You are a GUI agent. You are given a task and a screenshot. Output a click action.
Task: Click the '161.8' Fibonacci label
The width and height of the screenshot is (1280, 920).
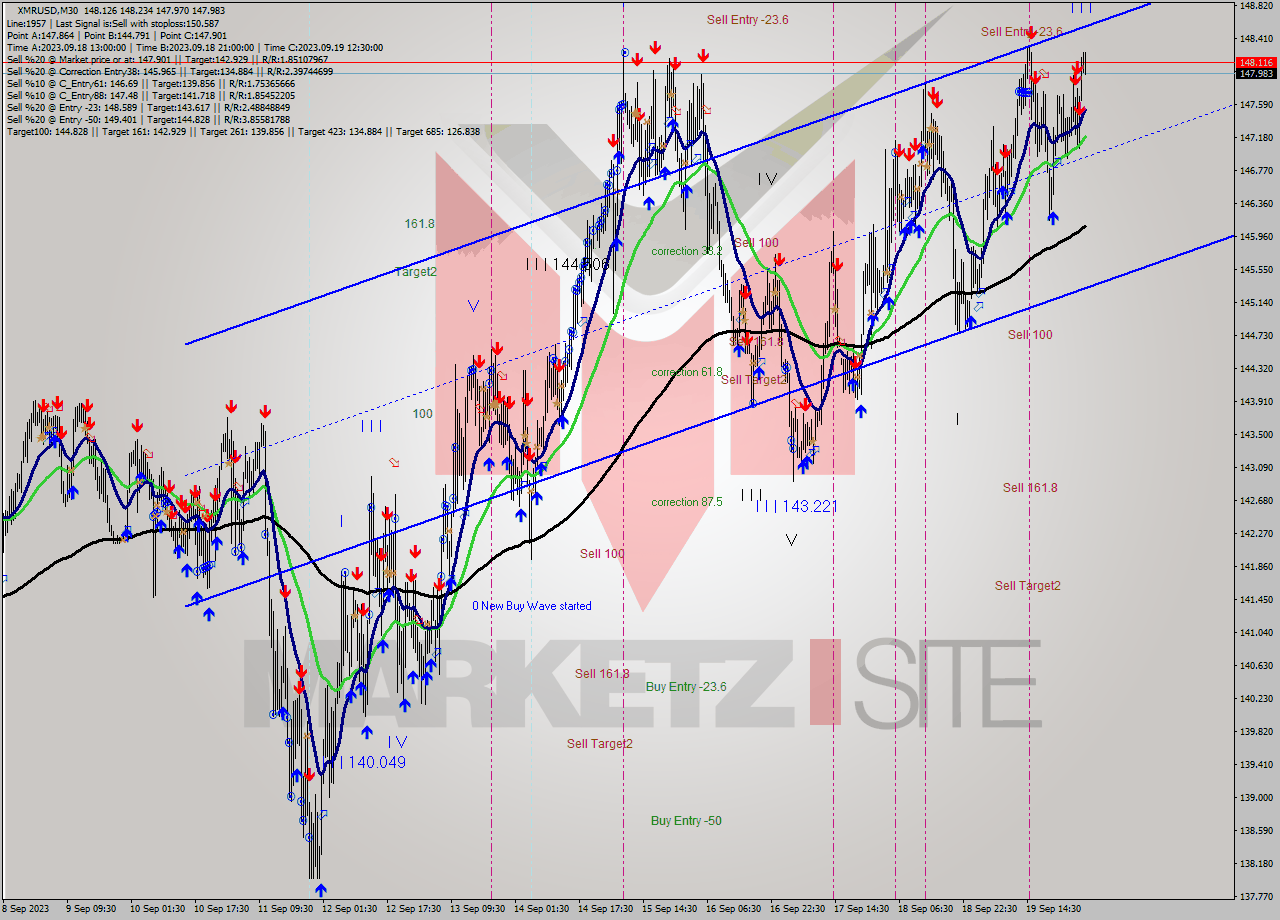tap(419, 224)
